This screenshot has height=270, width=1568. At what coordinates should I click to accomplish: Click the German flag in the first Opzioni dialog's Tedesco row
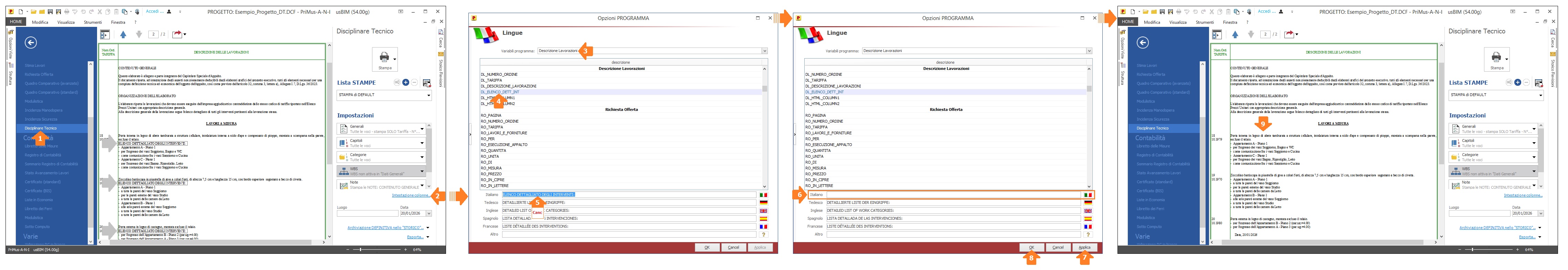(763, 202)
